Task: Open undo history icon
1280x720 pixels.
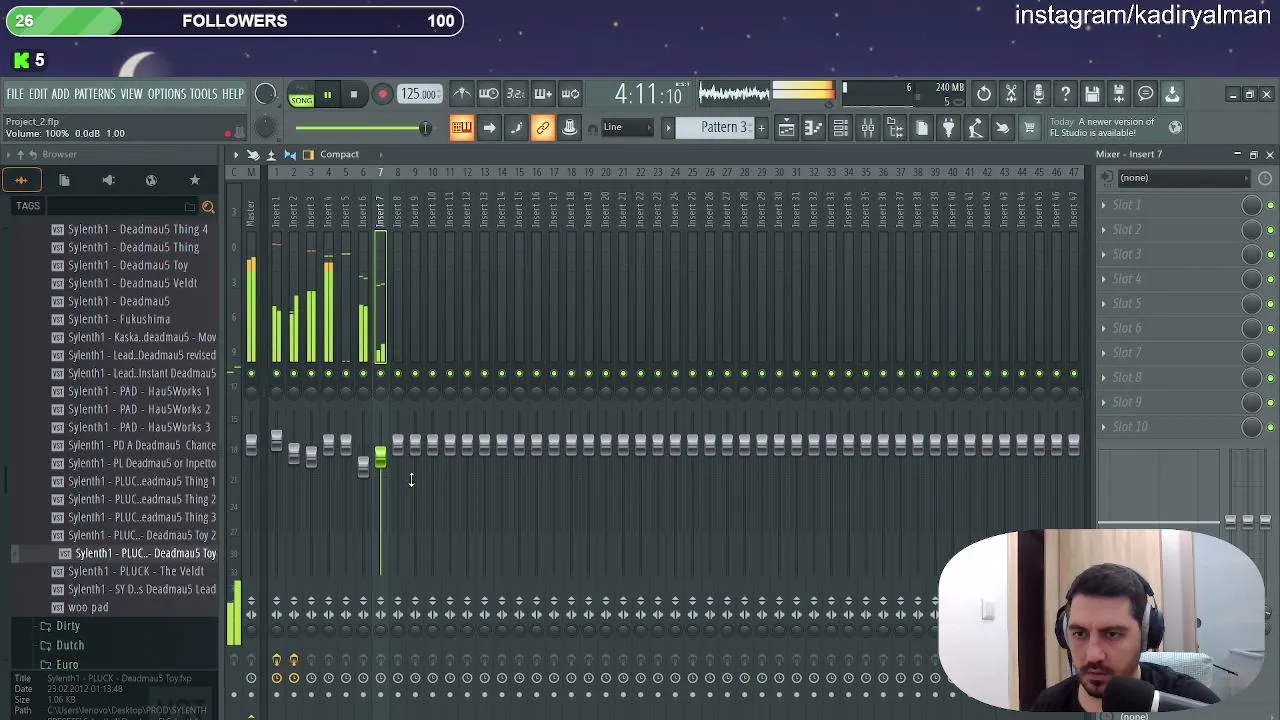Action: point(984,94)
